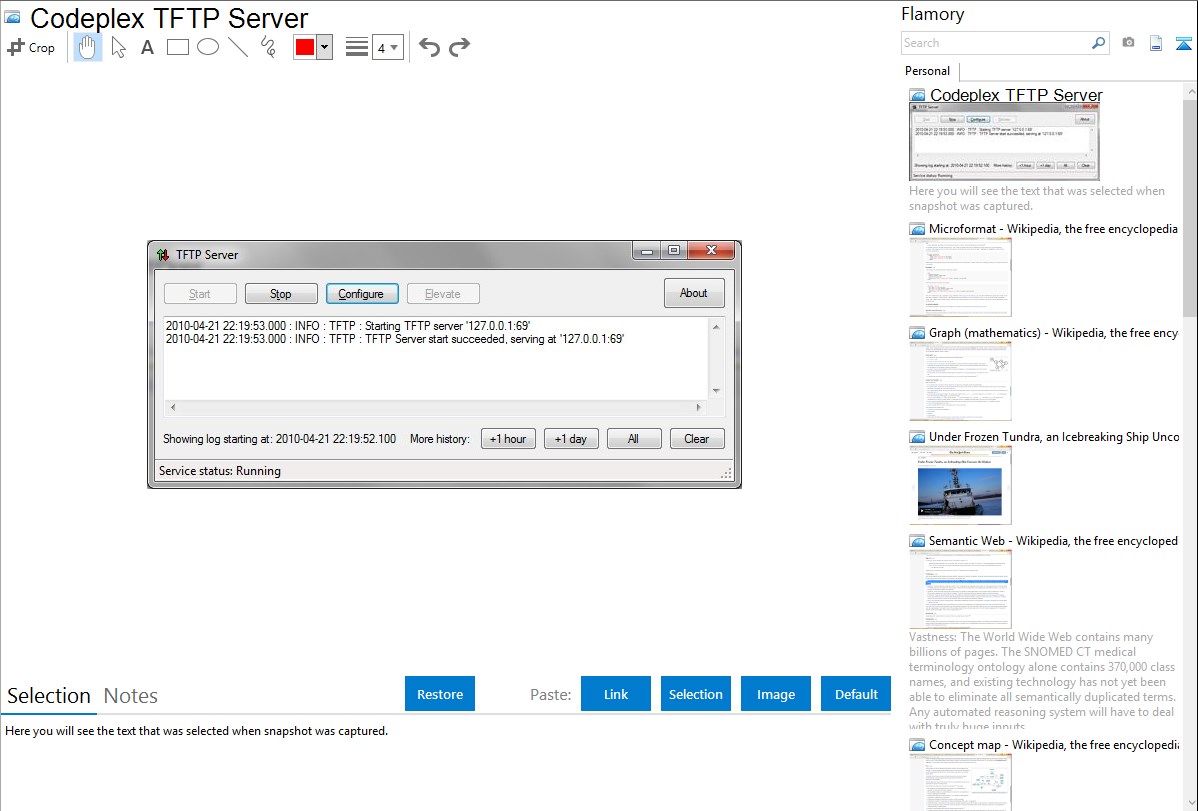Open the Microformat Wikipedia snapshot thumbnail
Viewport: 1198px width, 811px height.
[x=960, y=277]
